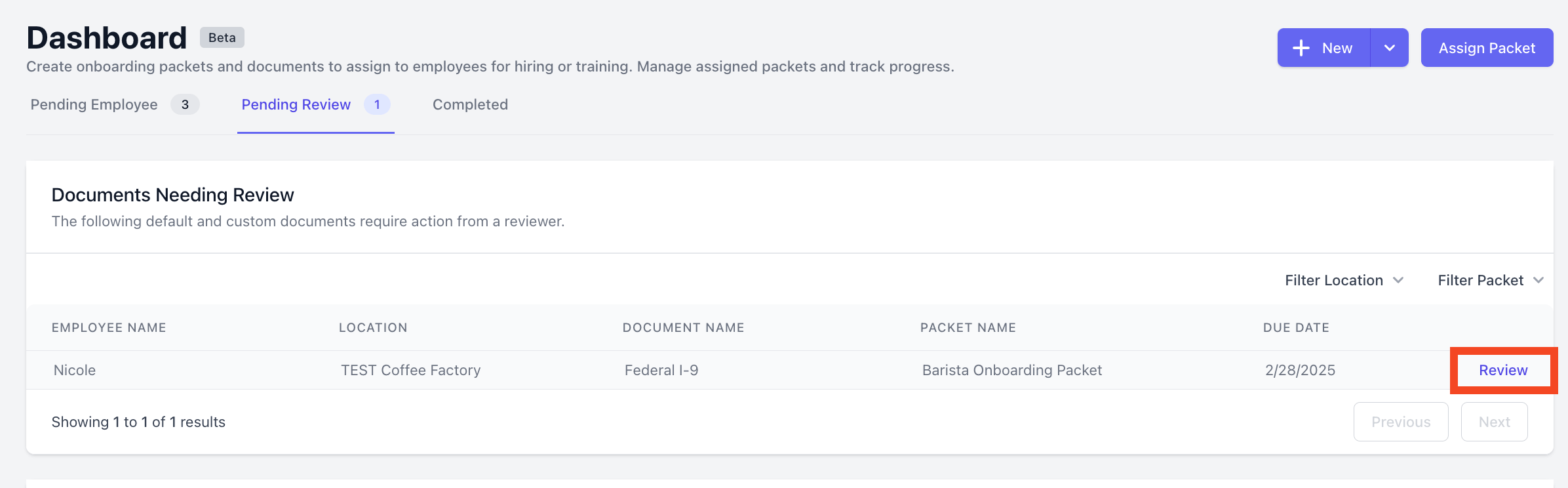Click the Next pagination button
1568x488 pixels.
[1494, 422]
